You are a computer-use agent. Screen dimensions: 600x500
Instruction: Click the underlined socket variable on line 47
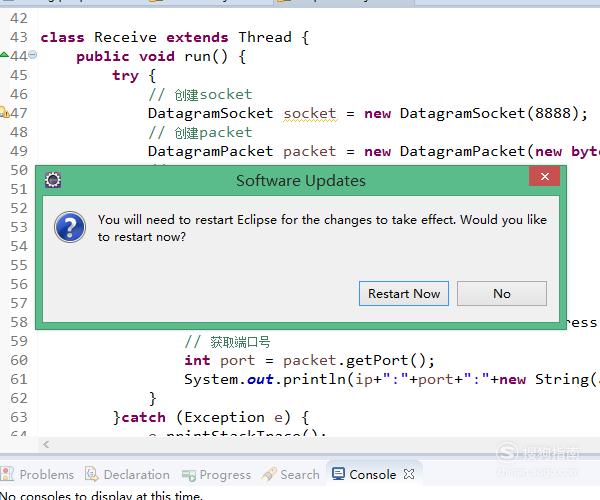point(310,113)
